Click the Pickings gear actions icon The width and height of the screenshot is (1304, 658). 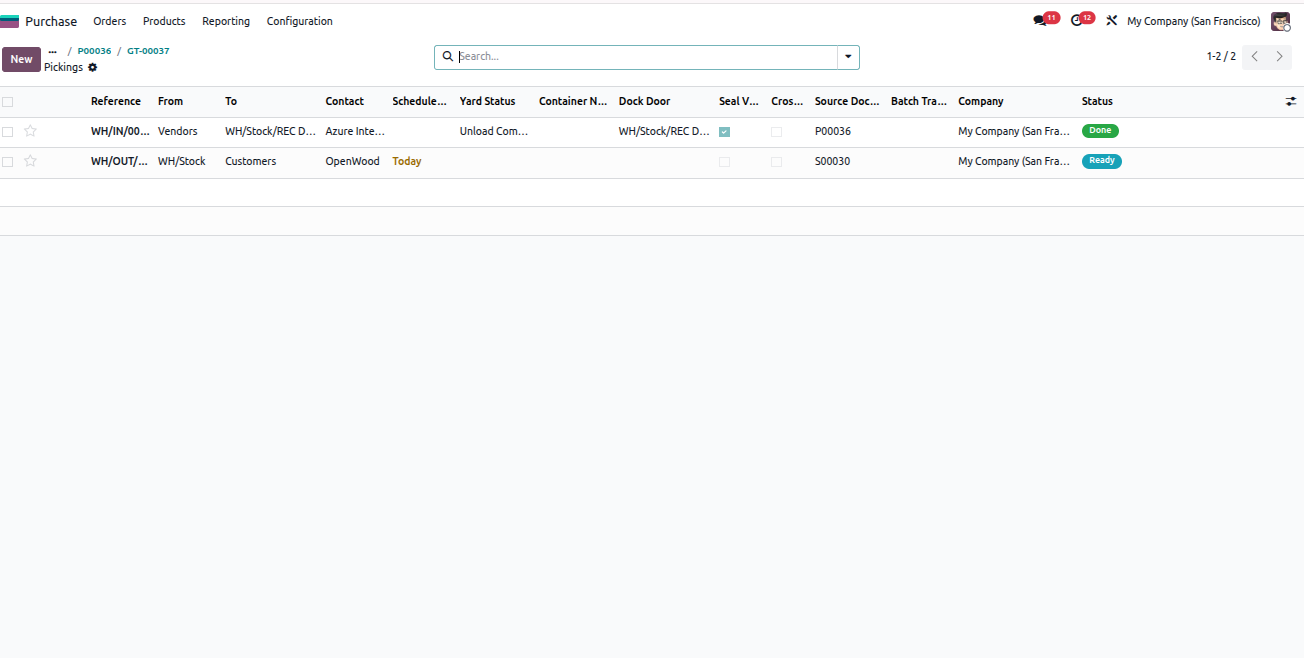(x=93, y=67)
